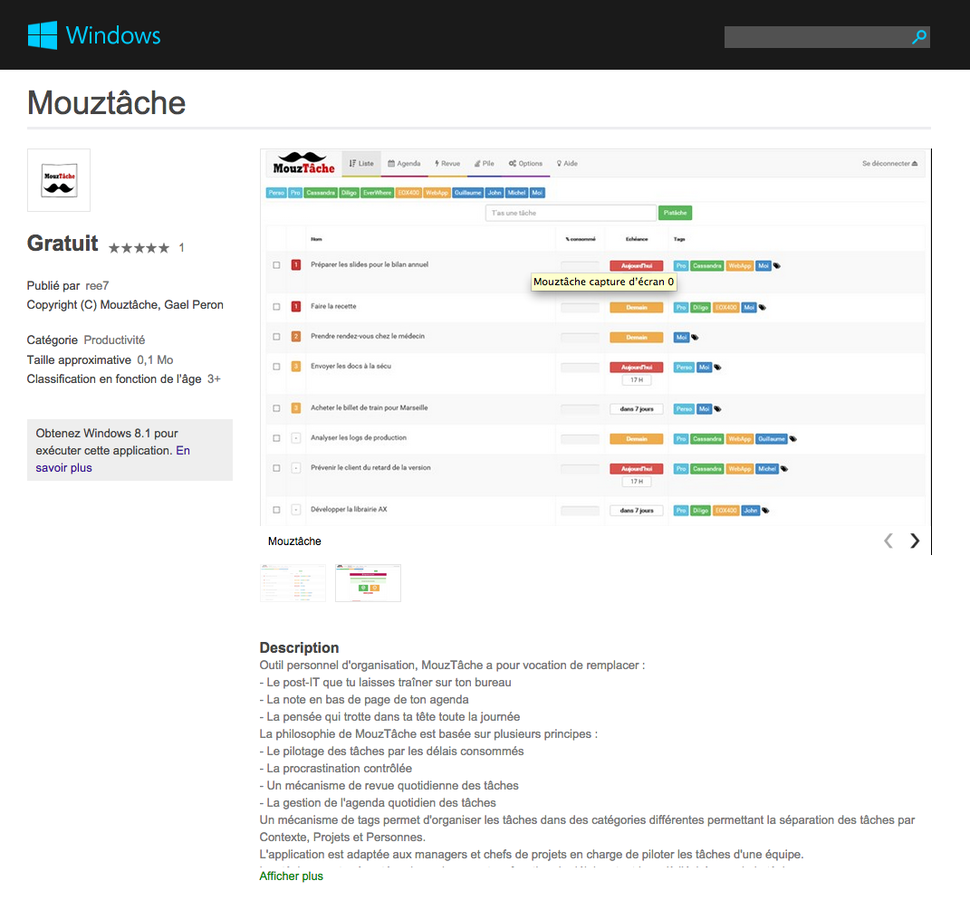Click red priority 1 icon for 'Faire la recette'

[296, 306]
